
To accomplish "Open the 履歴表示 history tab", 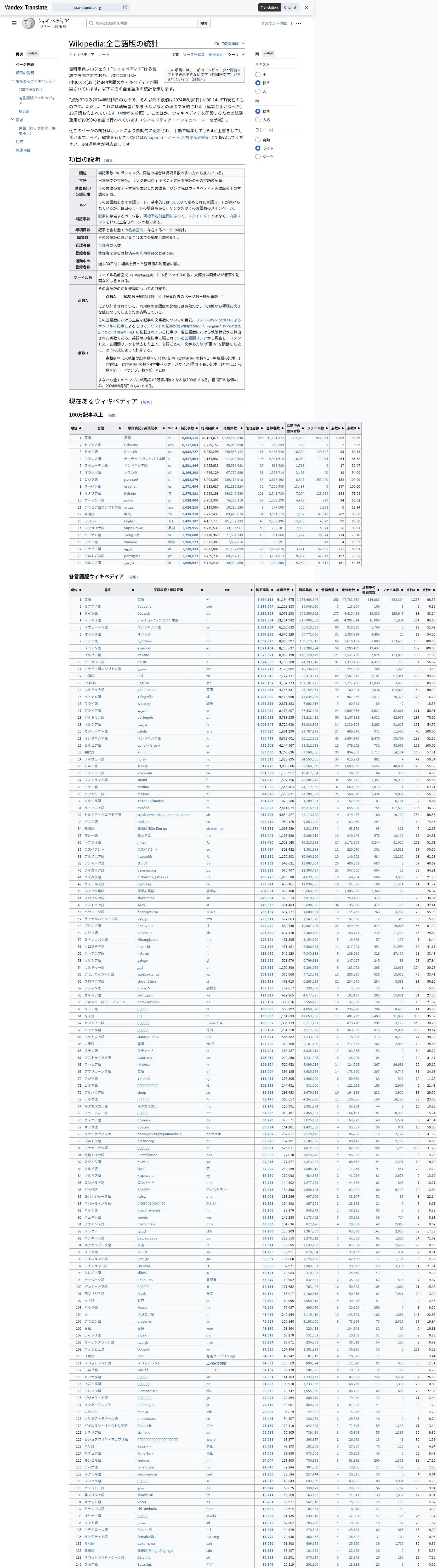I will coord(216,55).
